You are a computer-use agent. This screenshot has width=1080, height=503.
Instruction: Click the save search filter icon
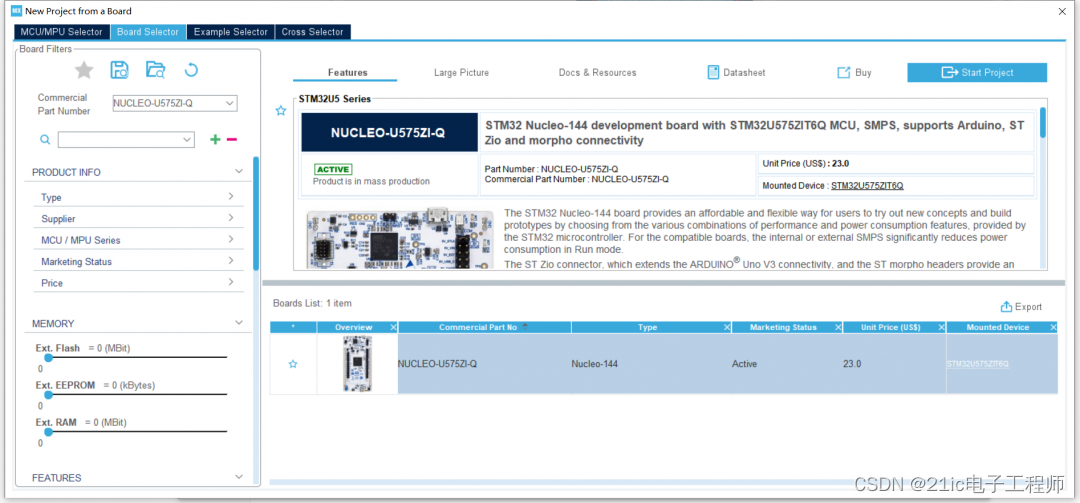pos(120,70)
